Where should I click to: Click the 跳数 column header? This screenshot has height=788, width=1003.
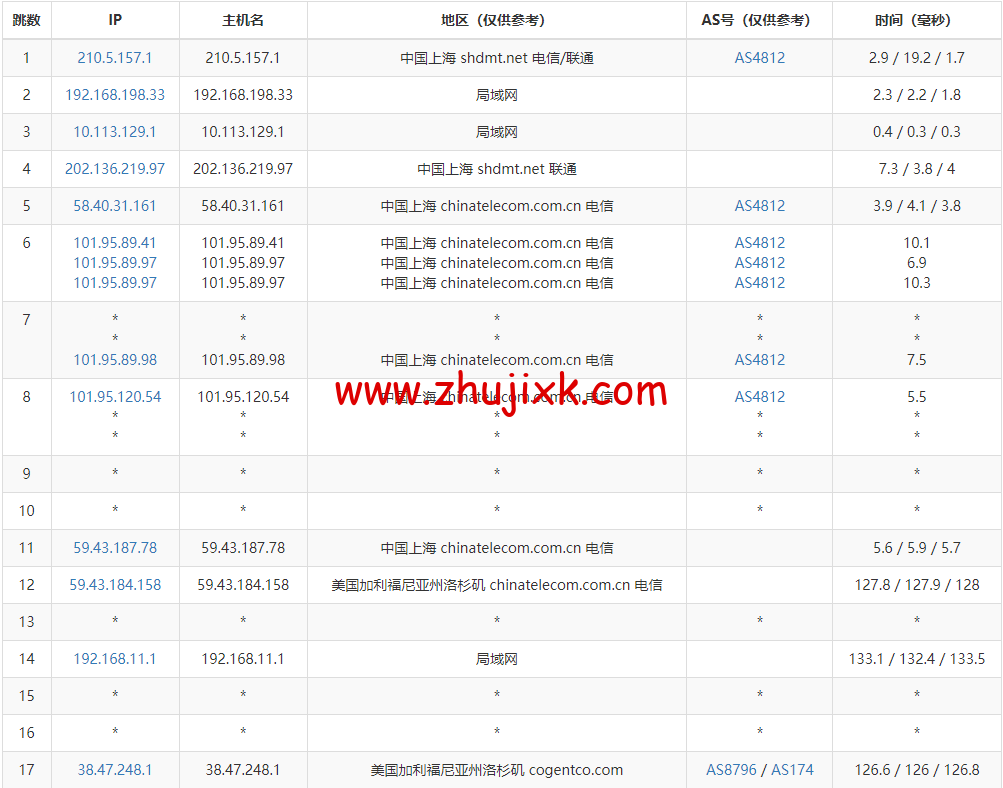tap(27, 20)
